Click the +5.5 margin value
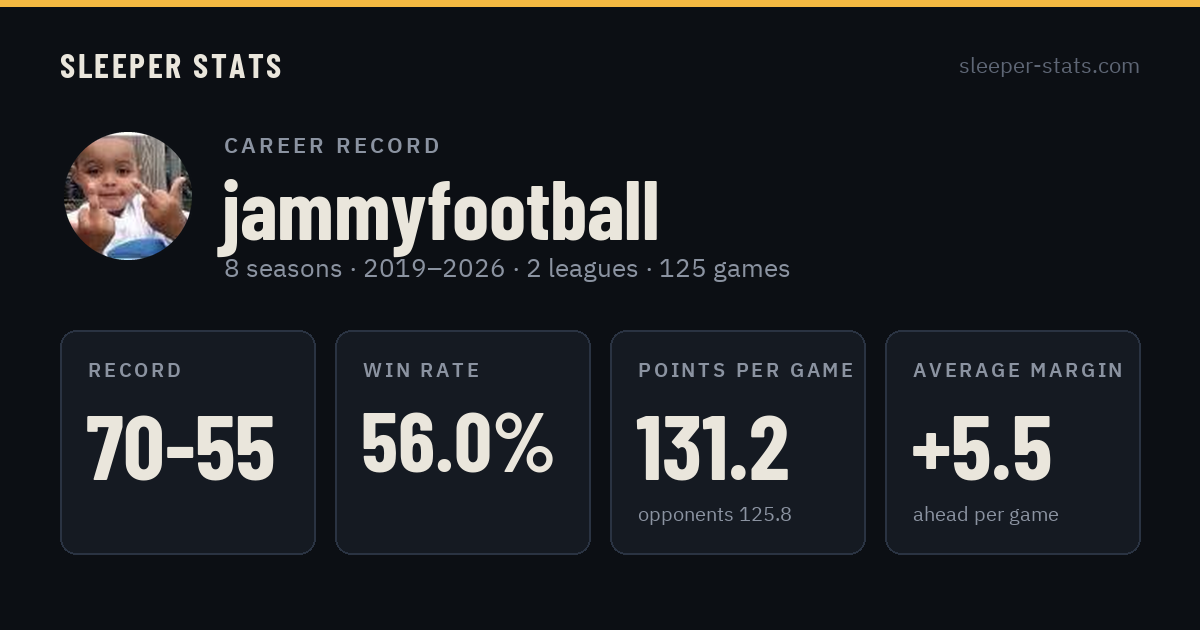This screenshot has width=1200, height=630. pyautogui.click(x=981, y=448)
